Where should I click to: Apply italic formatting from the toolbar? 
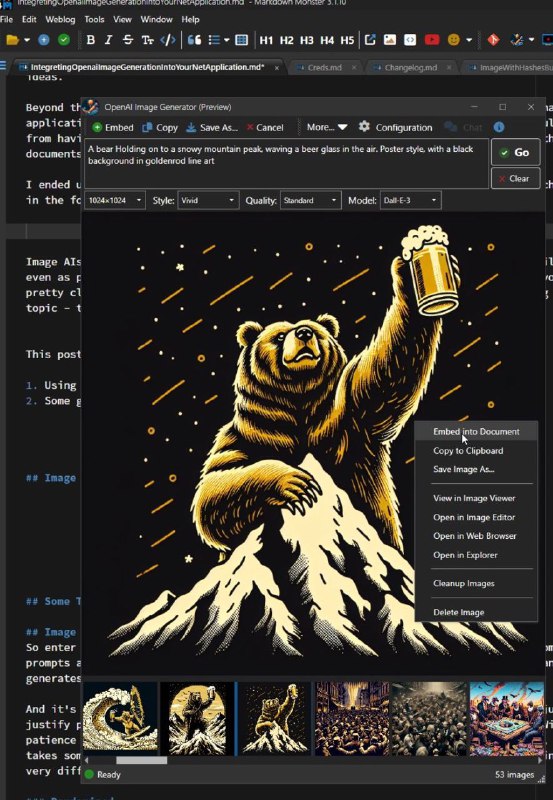tap(108, 40)
